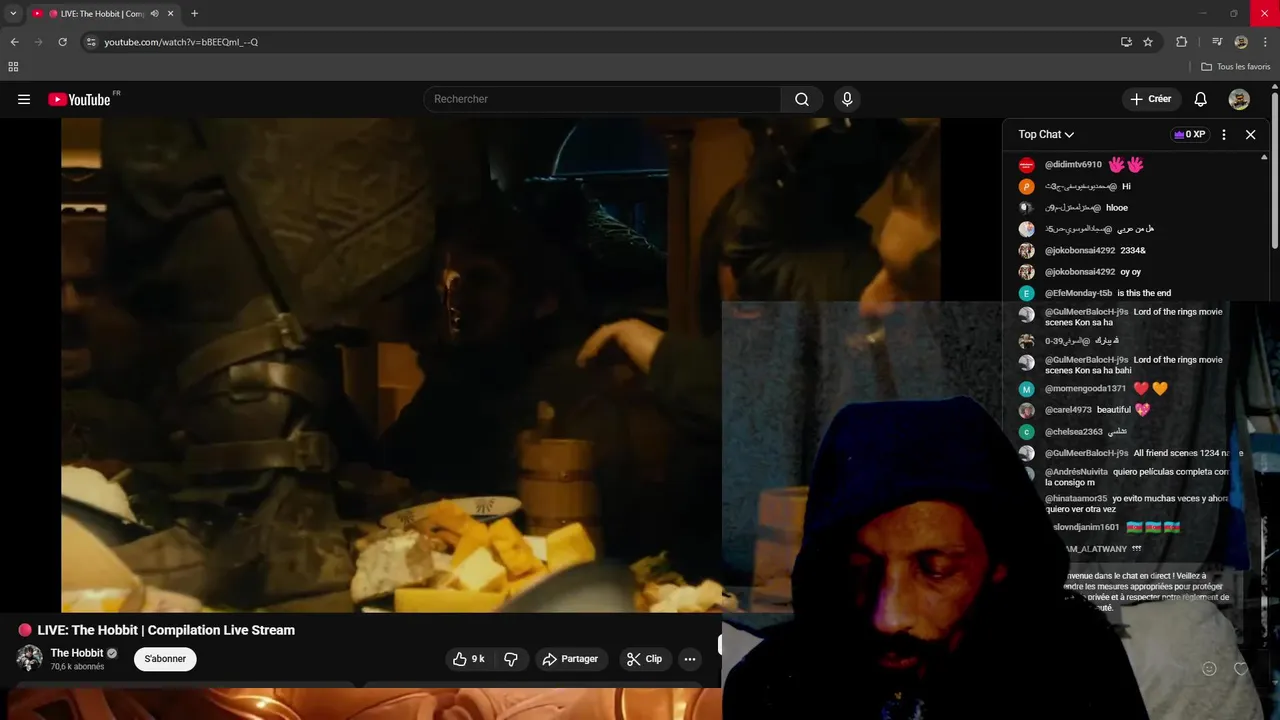Open The Hobbit channel avatar
The image size is (1280, 720).
tap(30, 658)
